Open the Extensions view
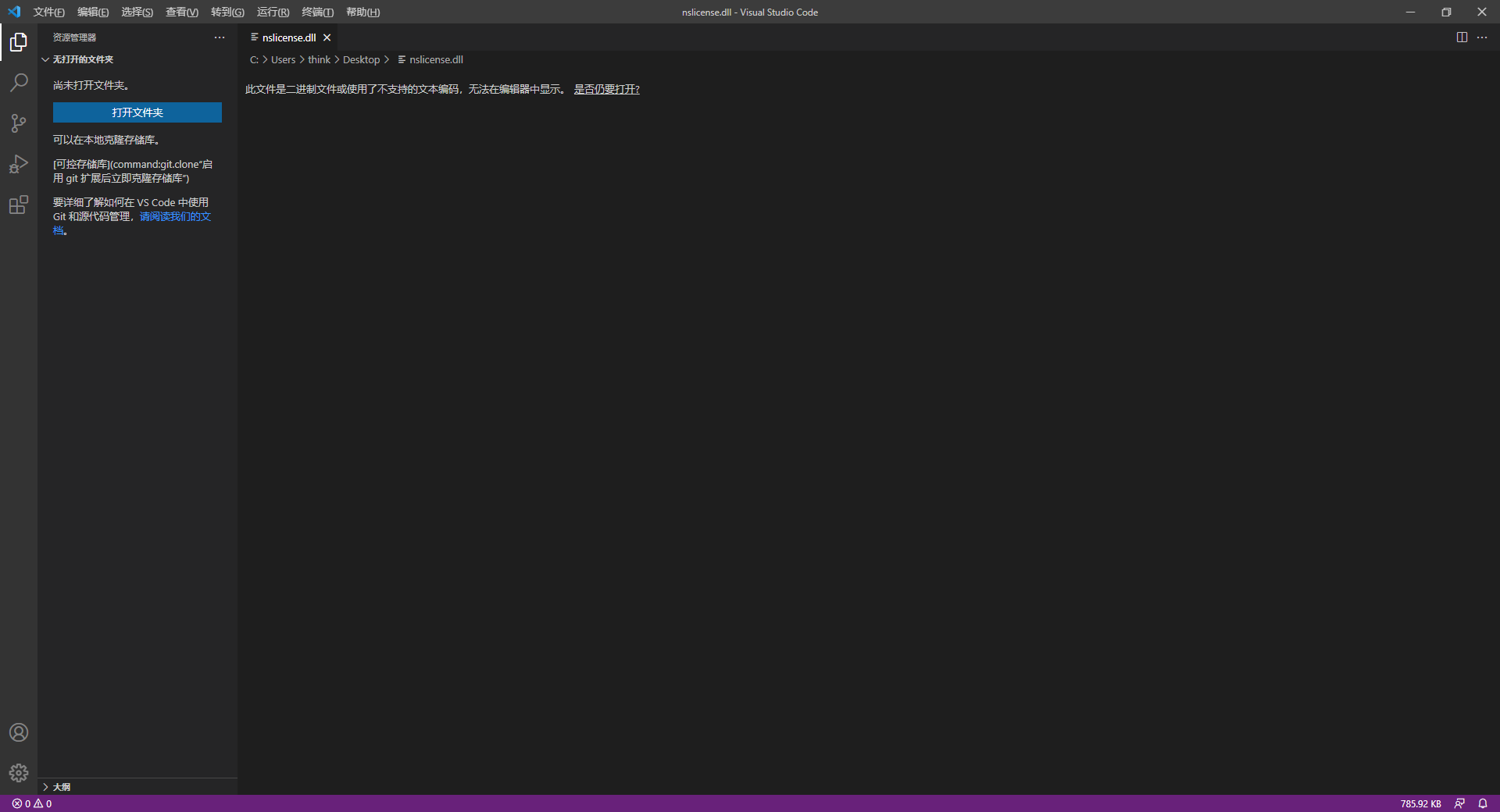The width and height of the screenshot is (1500, 812). pos(19,205)
